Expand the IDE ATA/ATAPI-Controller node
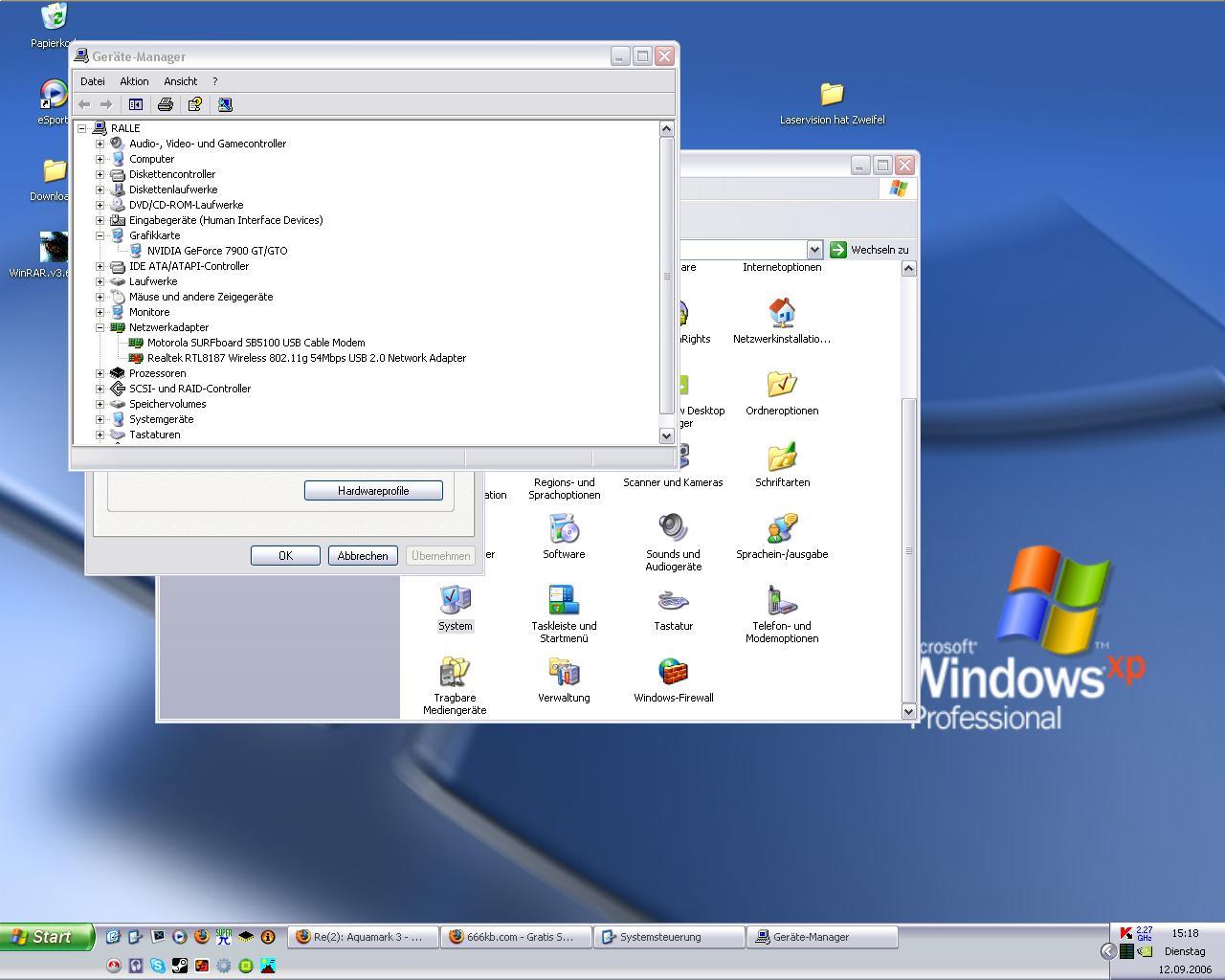1225x980 pixels. [100, 266]
